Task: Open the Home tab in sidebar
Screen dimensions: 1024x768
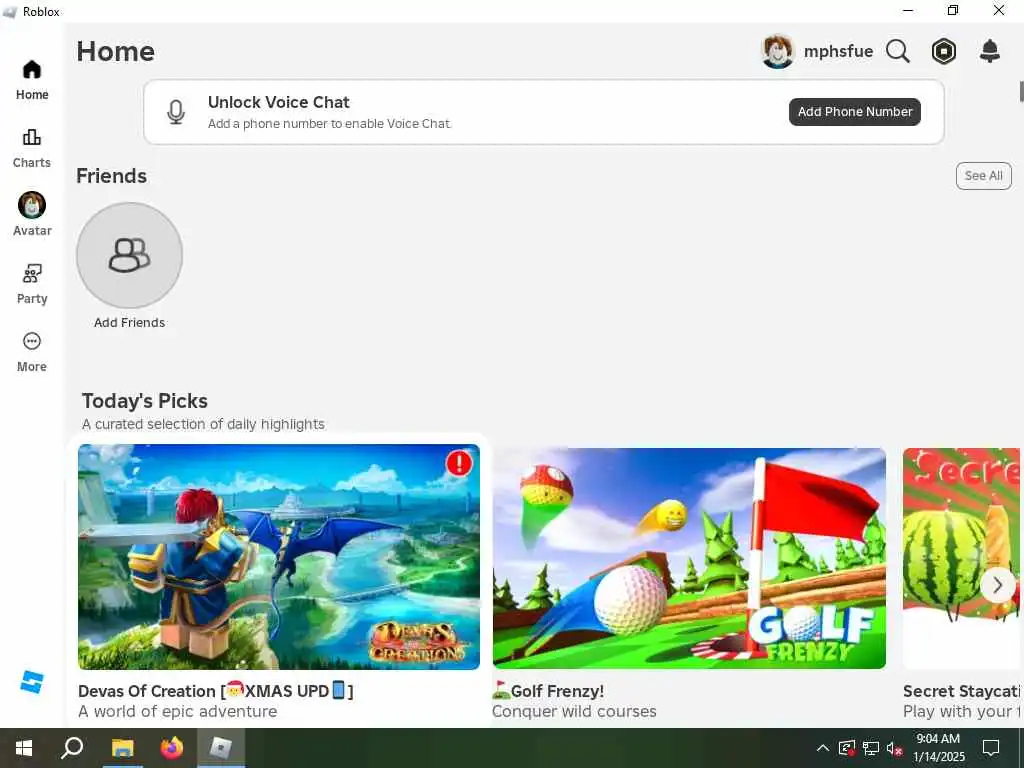Action: [31, 80]
